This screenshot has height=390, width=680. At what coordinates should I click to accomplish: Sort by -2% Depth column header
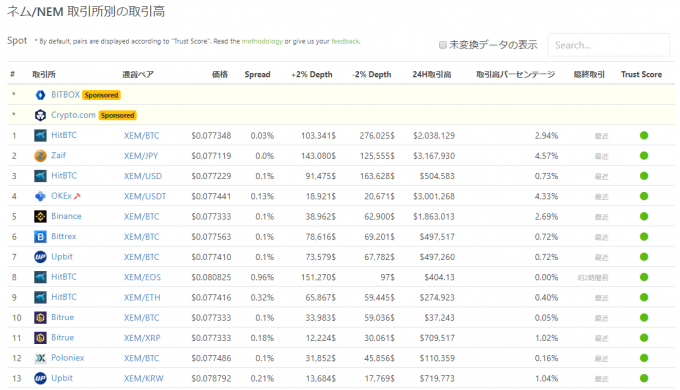(372, 74)
